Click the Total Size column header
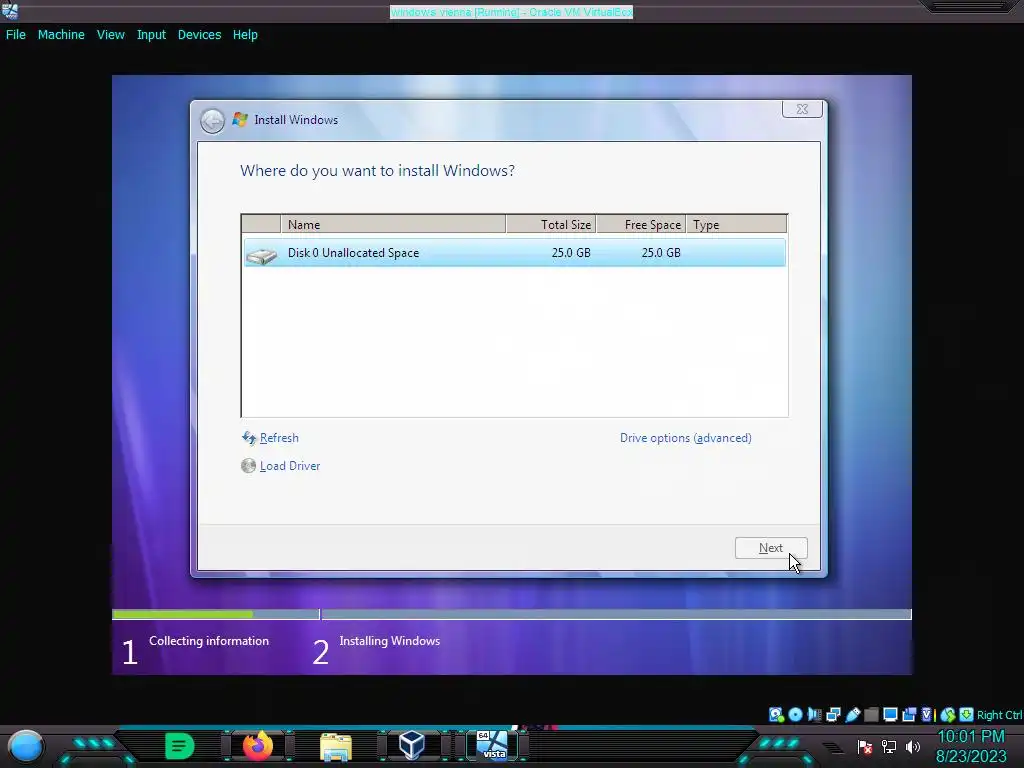This screenshot has height=768, width=1024. [x=551, y=224]
